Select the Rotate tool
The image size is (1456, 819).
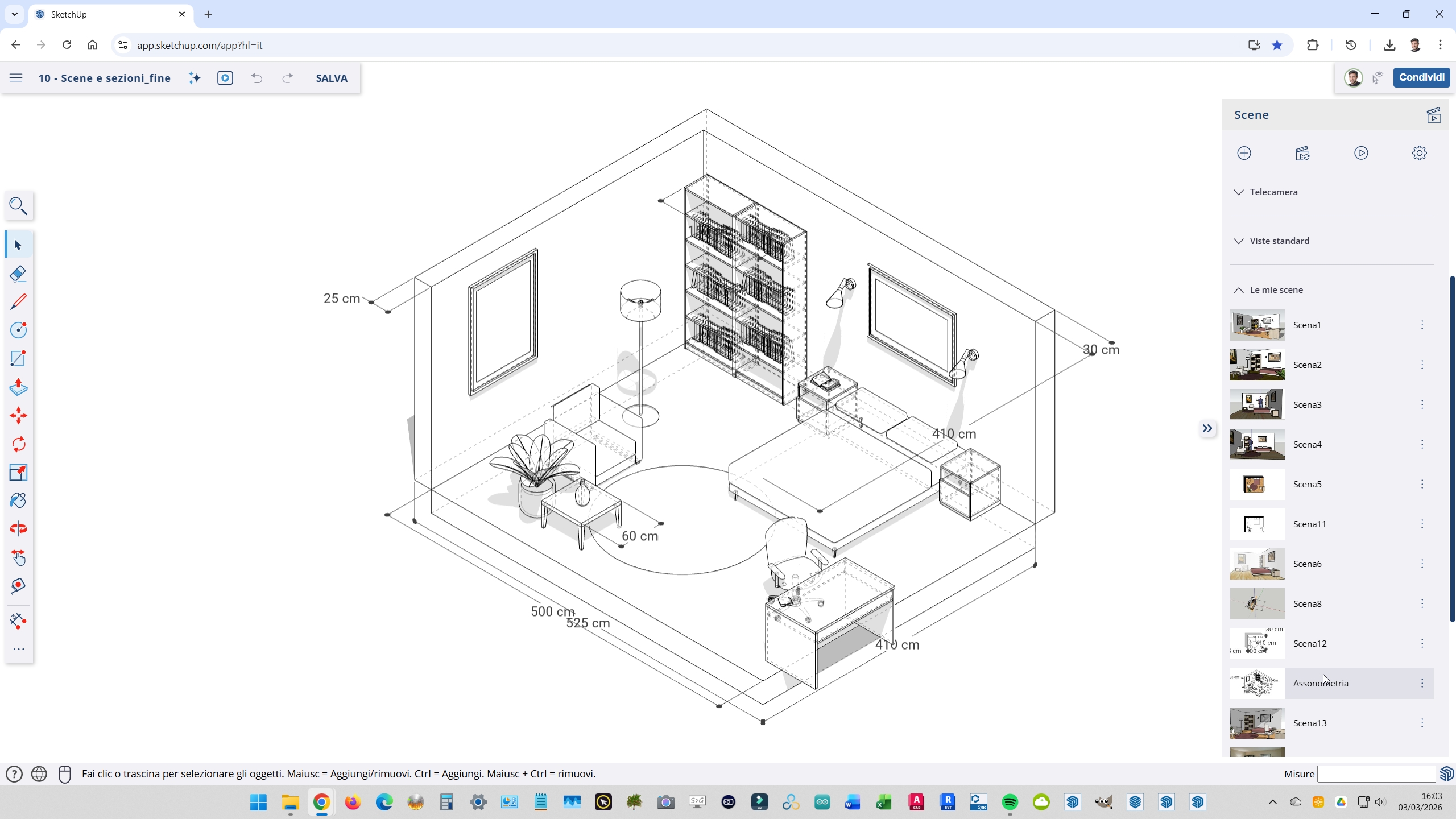coord(18,444)
